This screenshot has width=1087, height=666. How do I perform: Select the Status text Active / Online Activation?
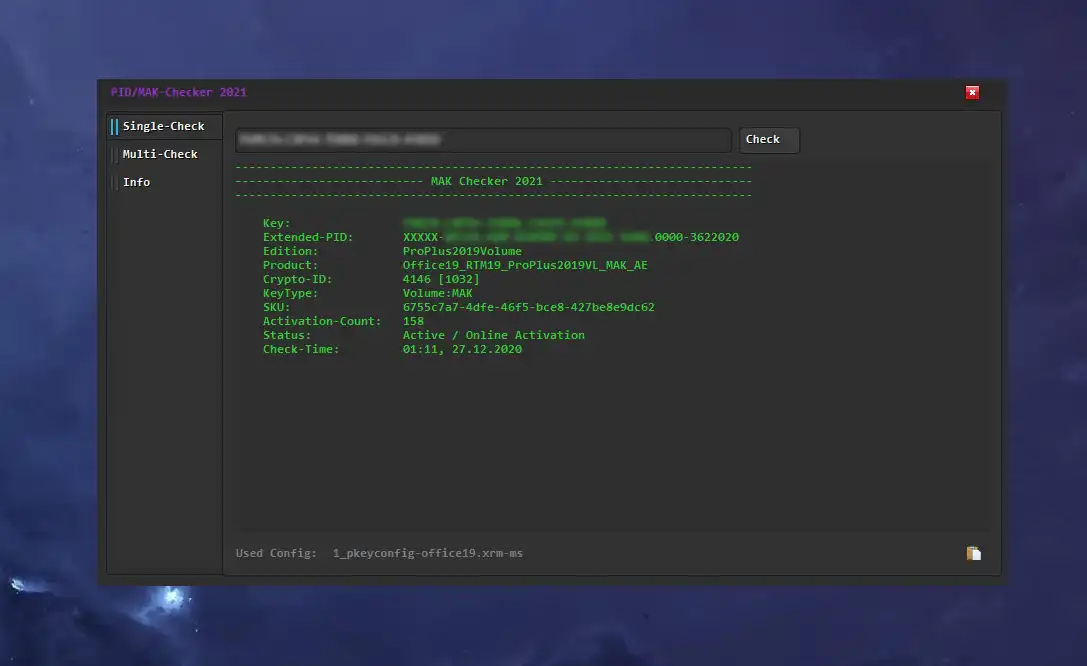click(494, 335)
